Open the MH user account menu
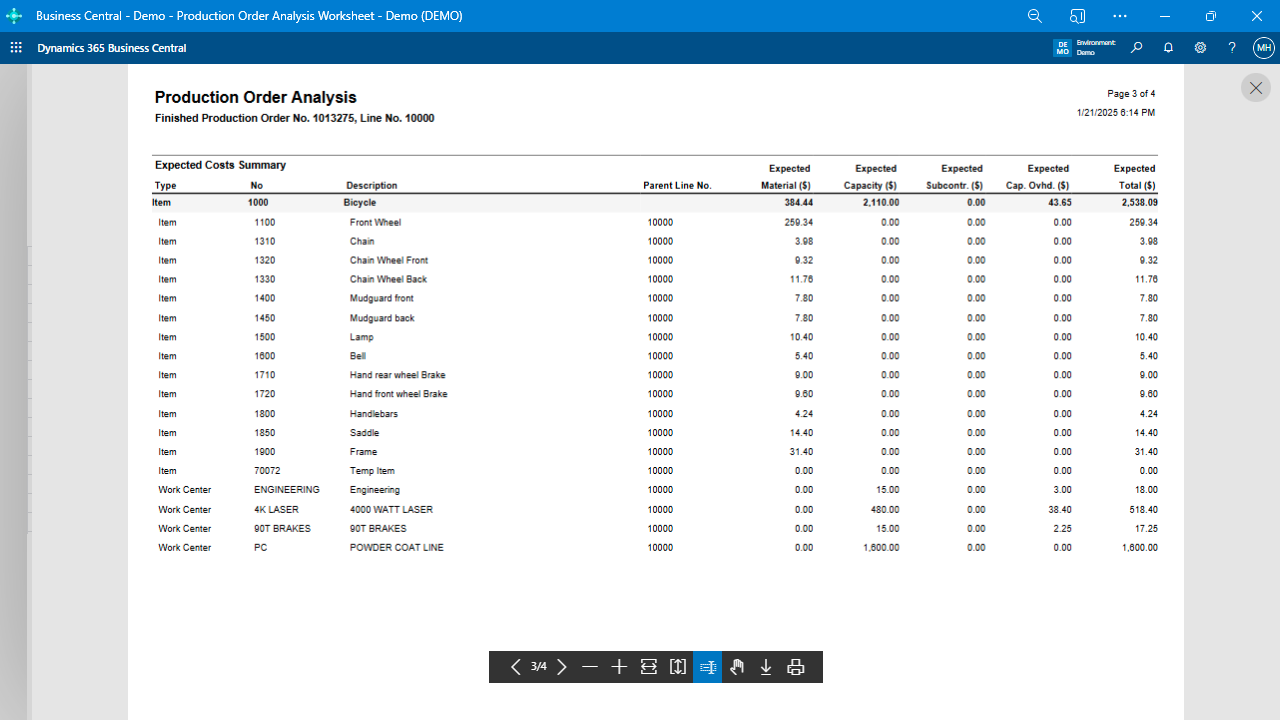This screenshot has width=1280, height=720. pos(1264,48)
